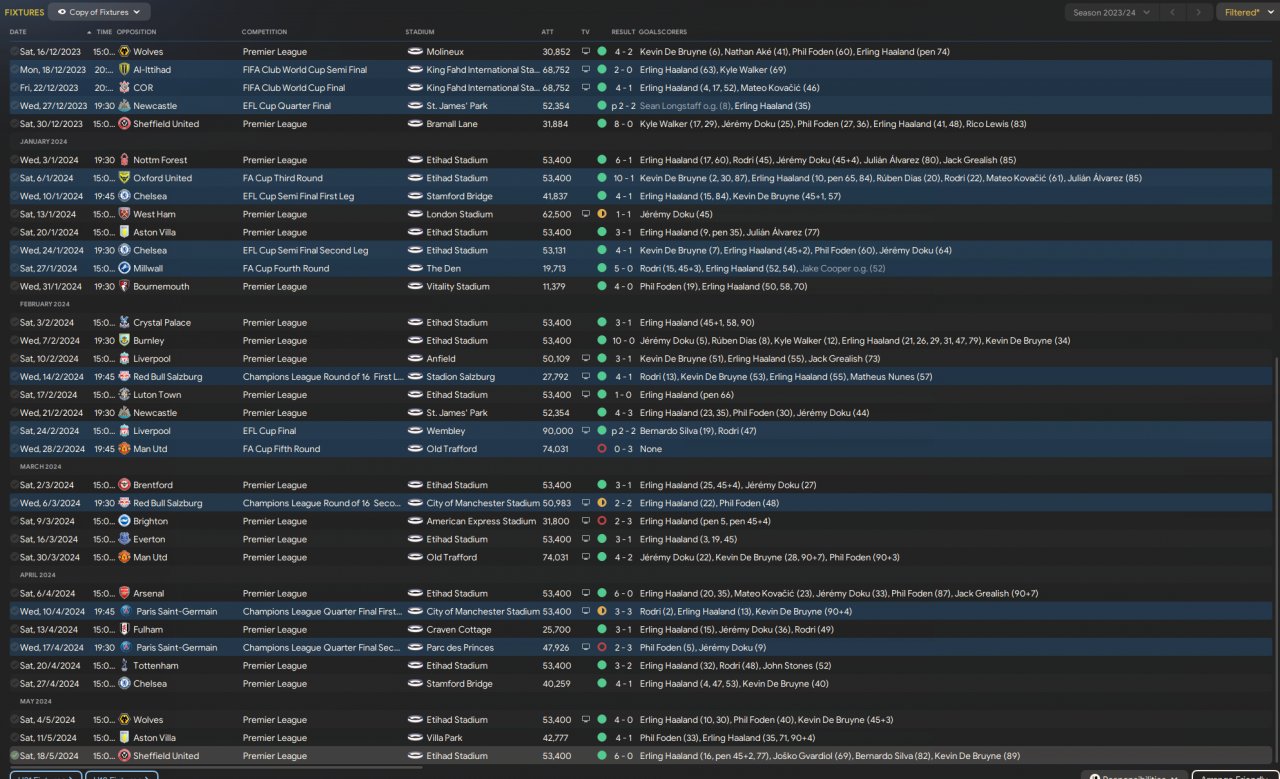The width and height of the screenshot is (1280, 779).
Task: Click the Arsenal club badge
Action: pos(124,593)
